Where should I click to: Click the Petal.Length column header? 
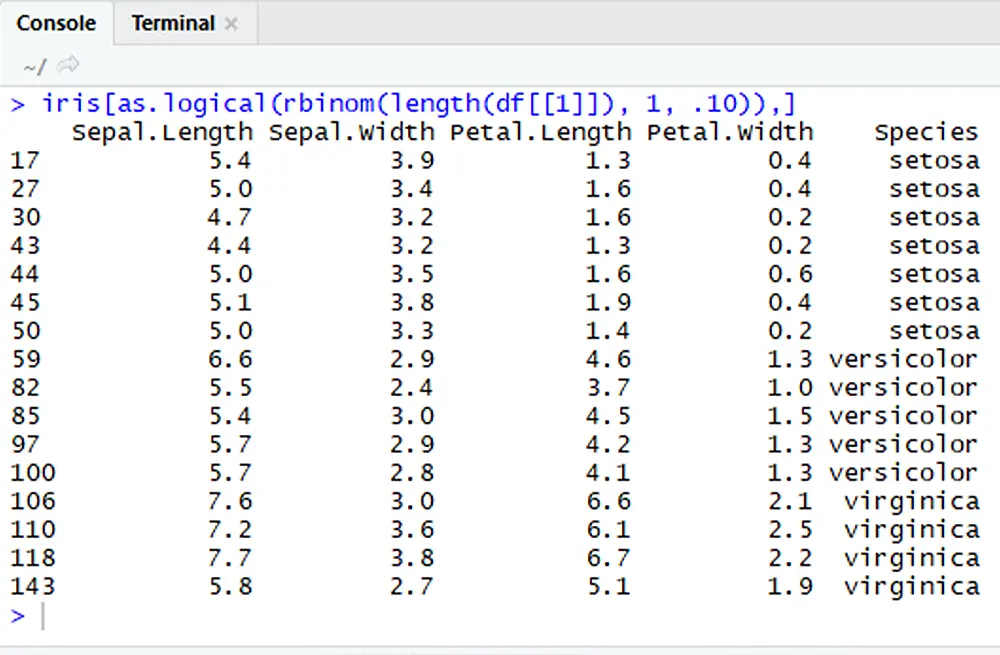click(540, 132)
